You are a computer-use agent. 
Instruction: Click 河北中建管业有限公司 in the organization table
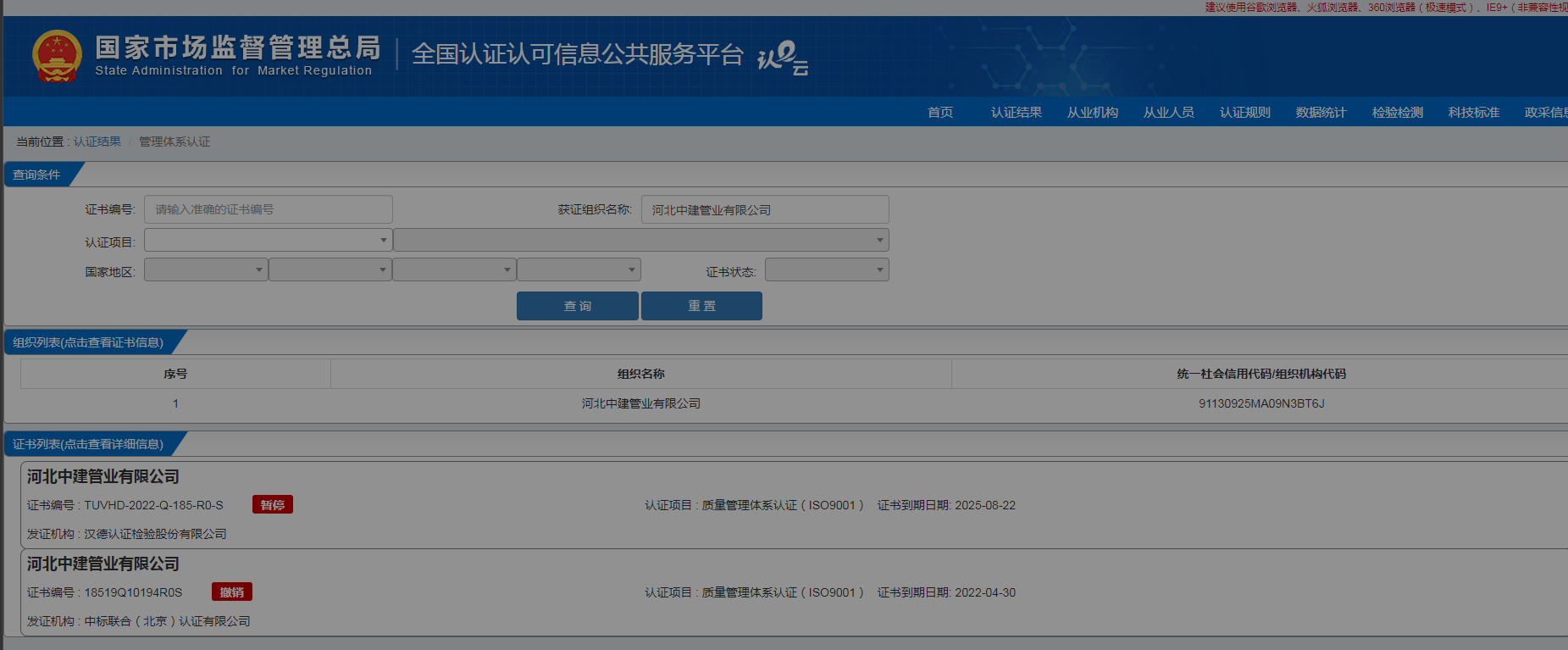coord(641,403)
